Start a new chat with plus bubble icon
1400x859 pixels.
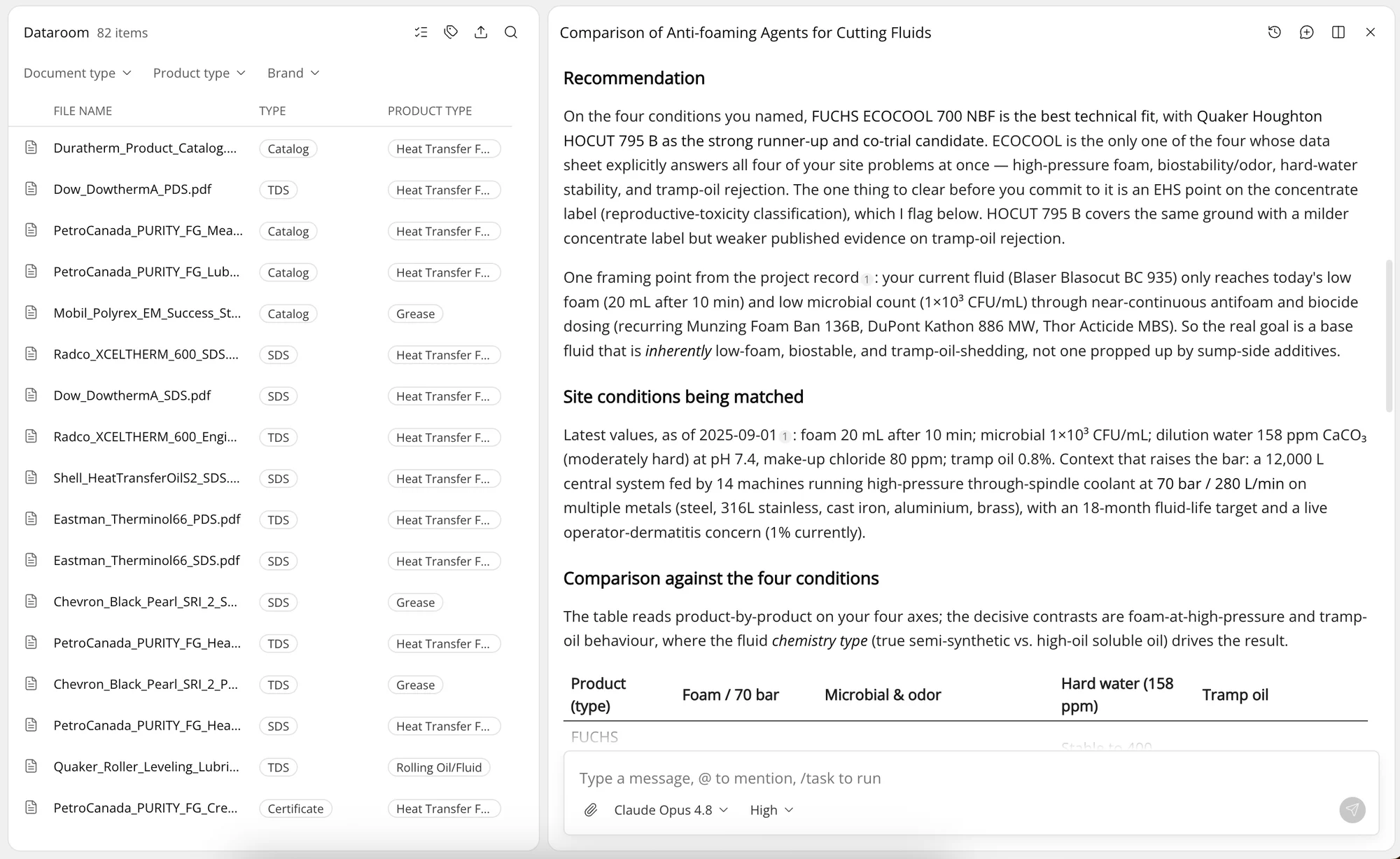pyautogui.click(x=1306, y=32)
